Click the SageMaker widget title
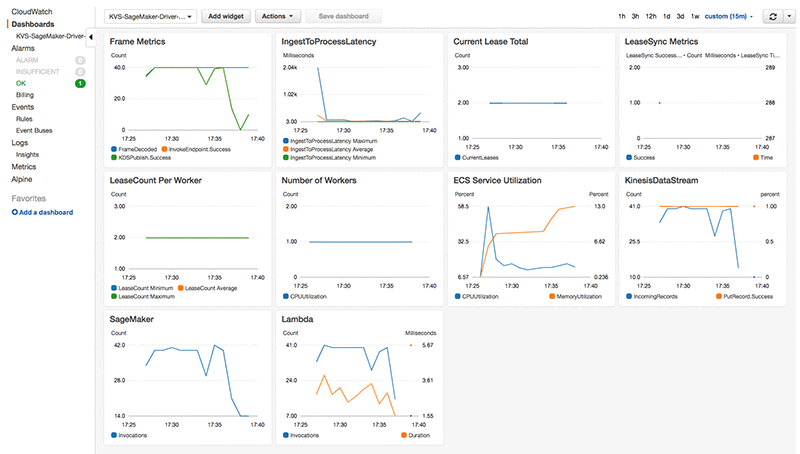The image size is (800, 454). [x=132, y=319]
